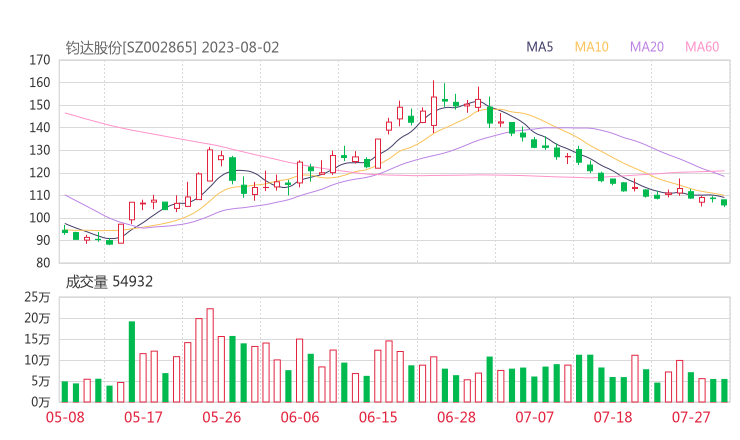The image size is (740, 440).
Task: Click the 120 price axis label
Action: (x=40, y=173)
